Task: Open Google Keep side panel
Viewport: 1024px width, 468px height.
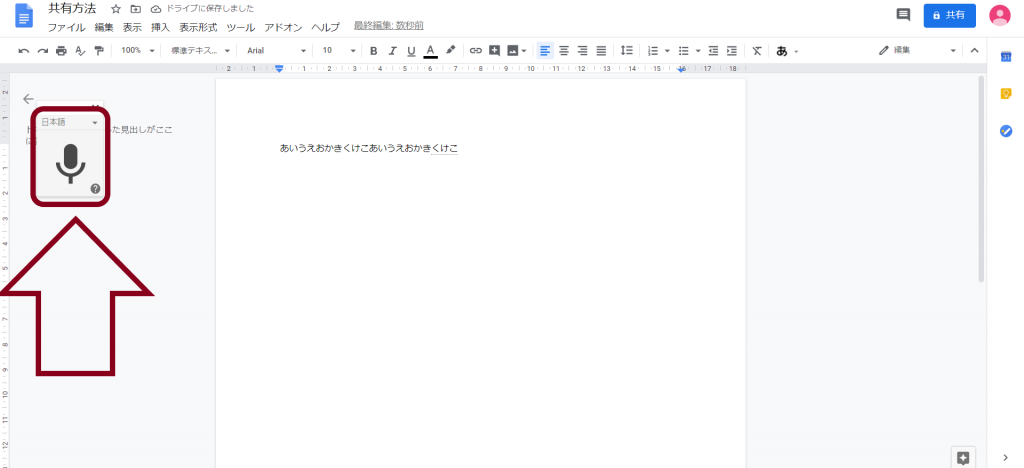Action: (x=1006, y=94)
